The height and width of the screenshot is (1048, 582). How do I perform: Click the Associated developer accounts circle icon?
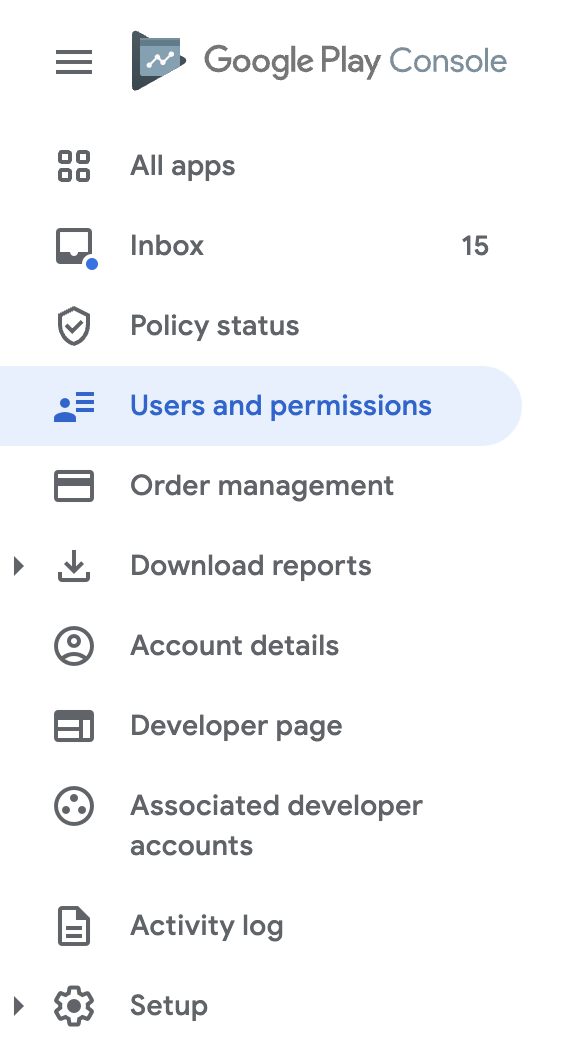tap(74, 806)
